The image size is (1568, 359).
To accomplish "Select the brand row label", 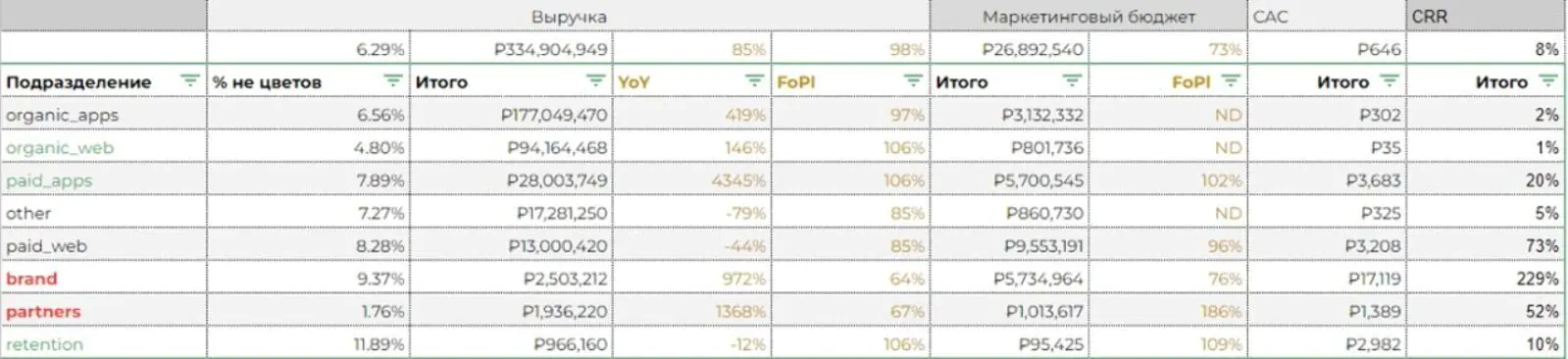I will (x=31, y=279).
